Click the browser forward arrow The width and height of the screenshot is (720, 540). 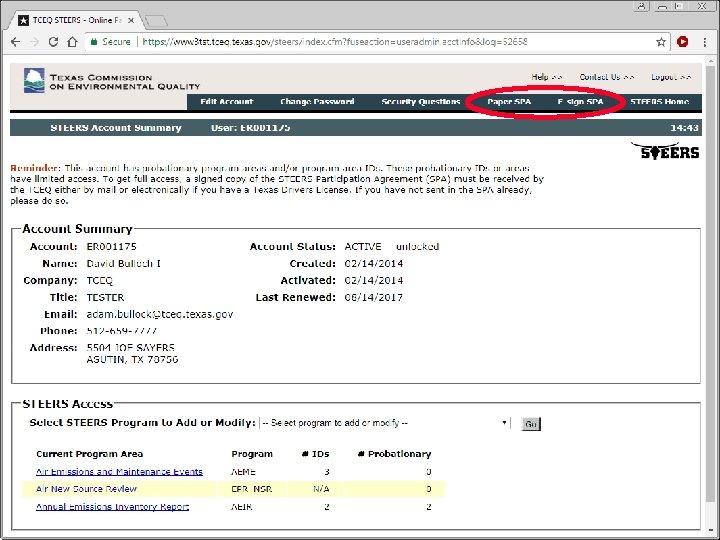pyautogui.click(x=34, y=42)
